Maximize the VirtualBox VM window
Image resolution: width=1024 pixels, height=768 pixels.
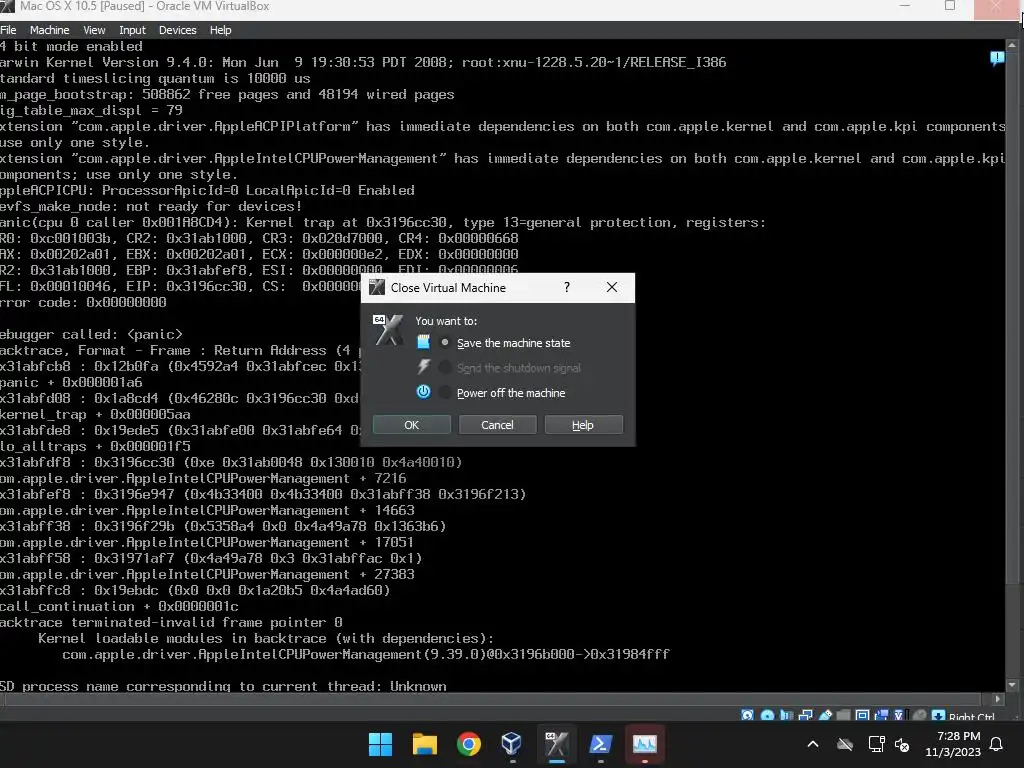[x=950, y=6]
